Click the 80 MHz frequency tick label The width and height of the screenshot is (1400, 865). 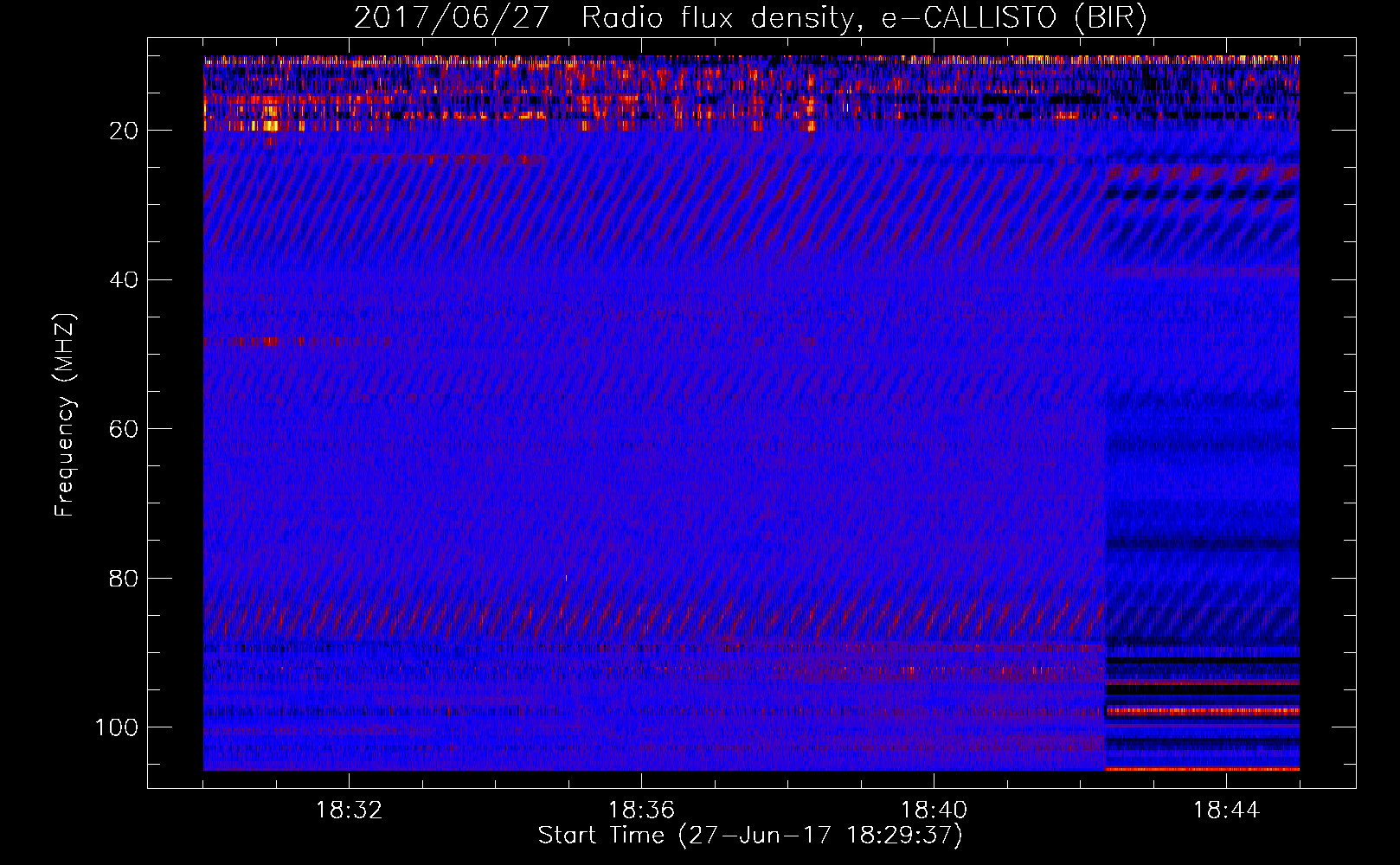[x=125, y=578]
